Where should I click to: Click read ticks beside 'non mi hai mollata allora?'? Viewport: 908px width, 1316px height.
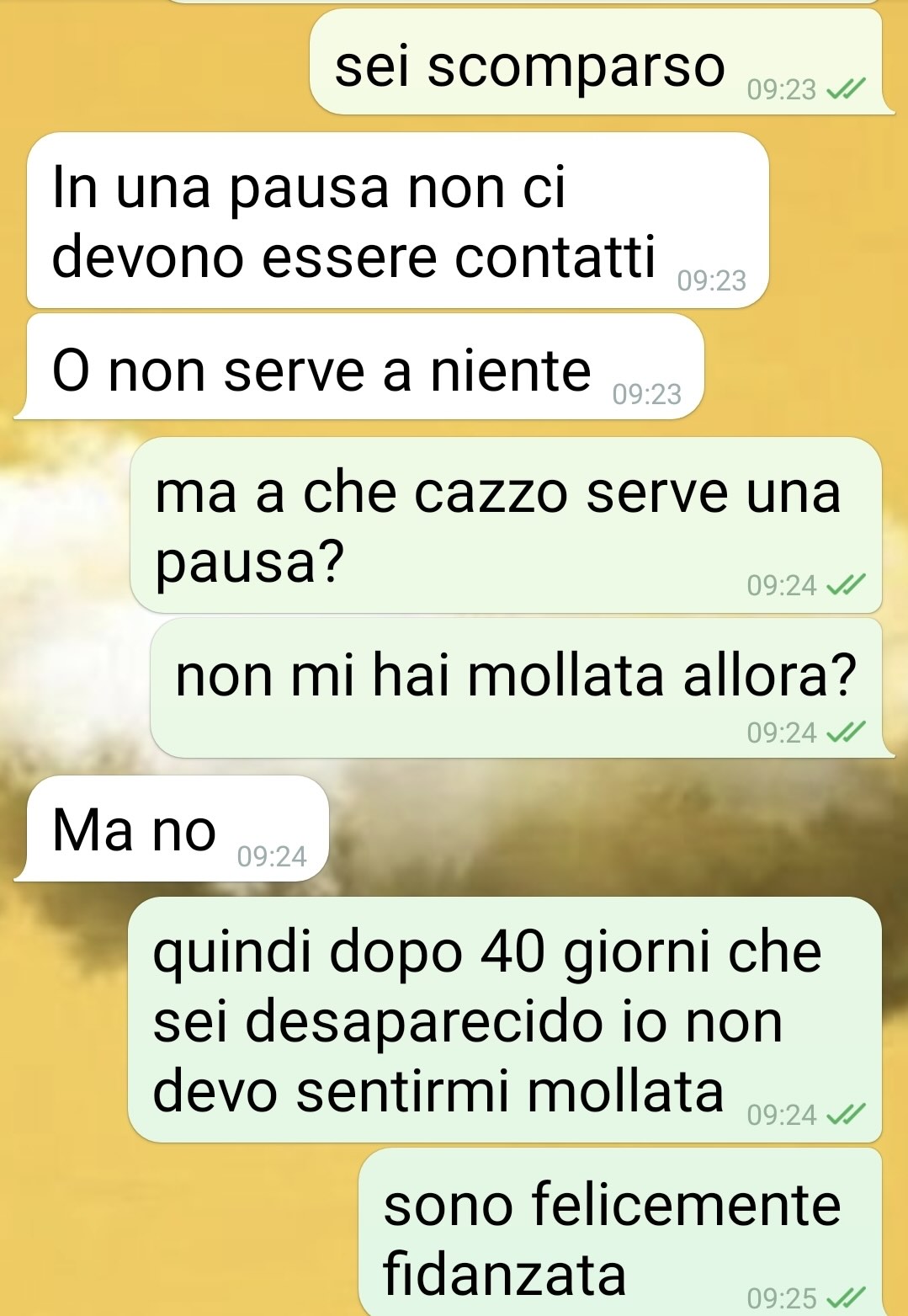tap(846, 733)
